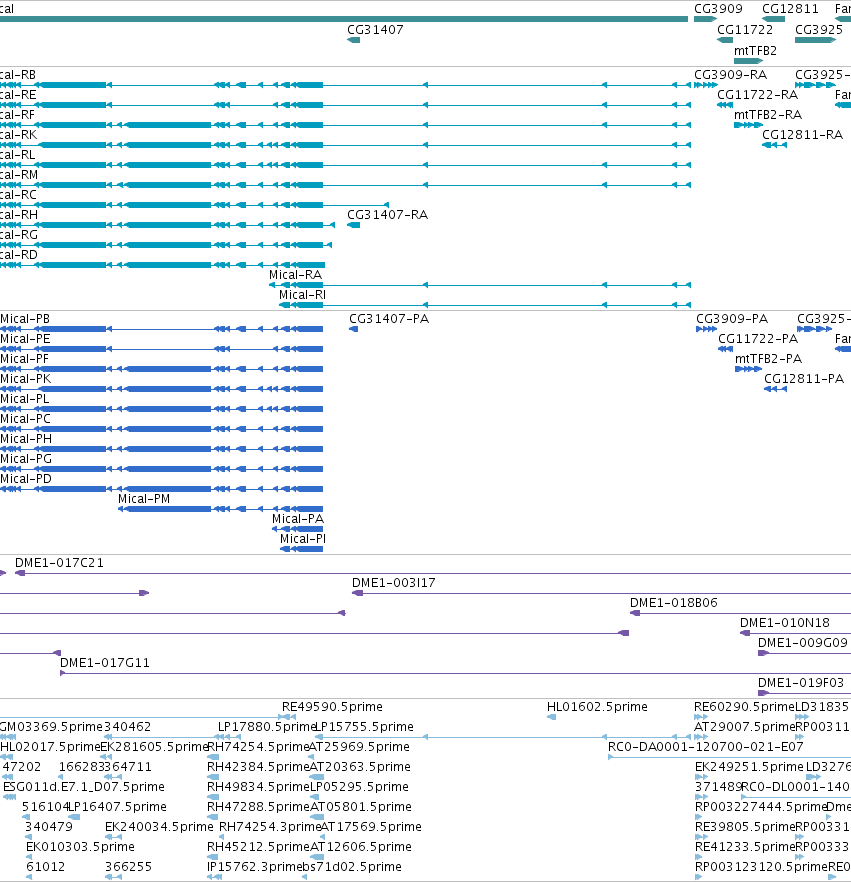This screenshot has width=851, height=882.
Task: Select the Mical-PD protein label
Action: 26,479
